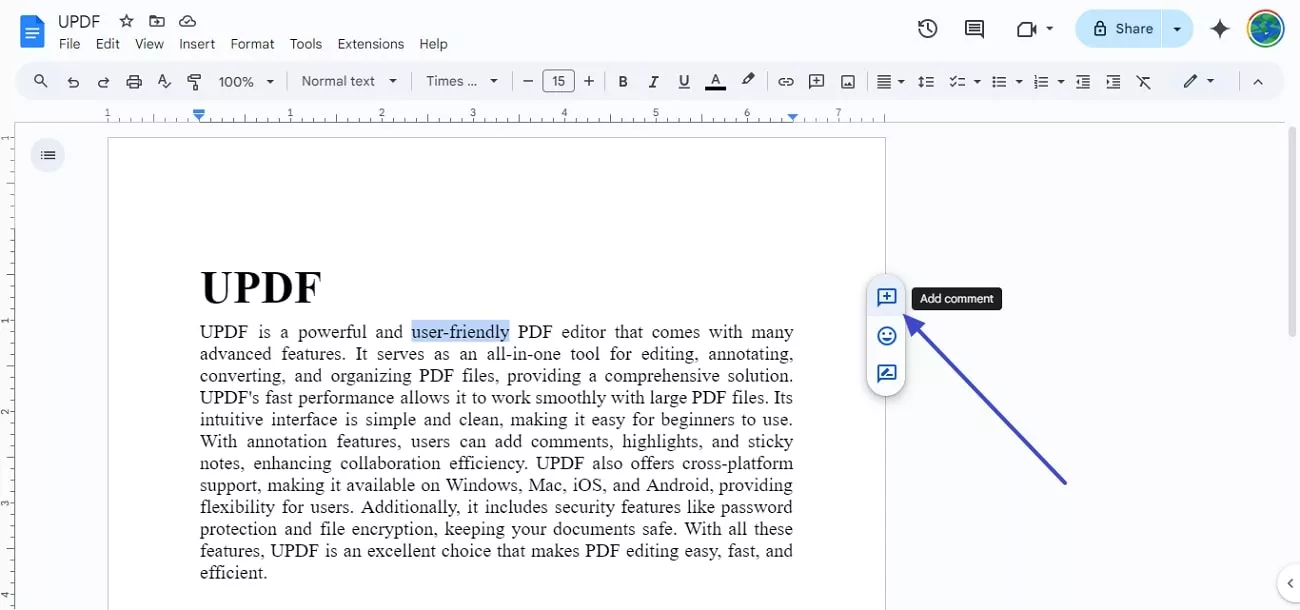Screen dimensions: 1300x610
Task: Collapse the menus with the caret
Action: click(x=1258, y=82)
